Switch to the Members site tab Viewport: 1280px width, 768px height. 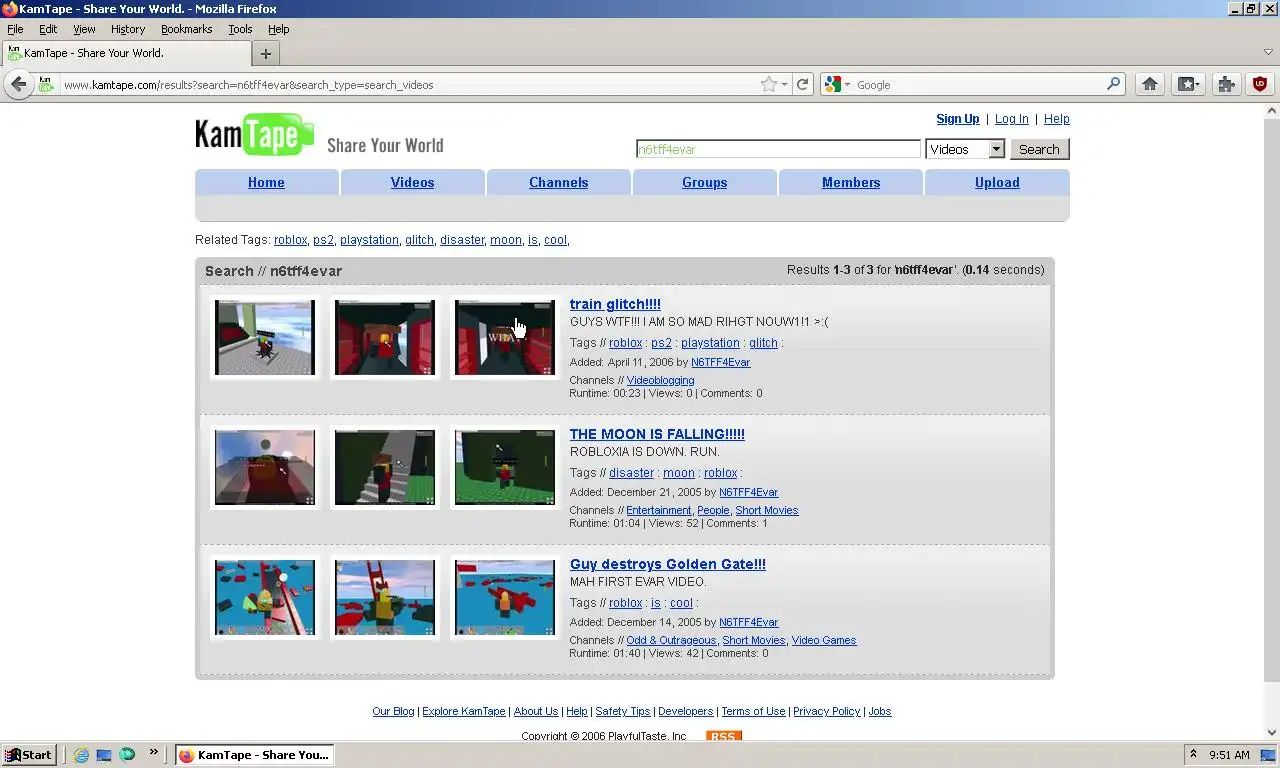click(851, 182)
